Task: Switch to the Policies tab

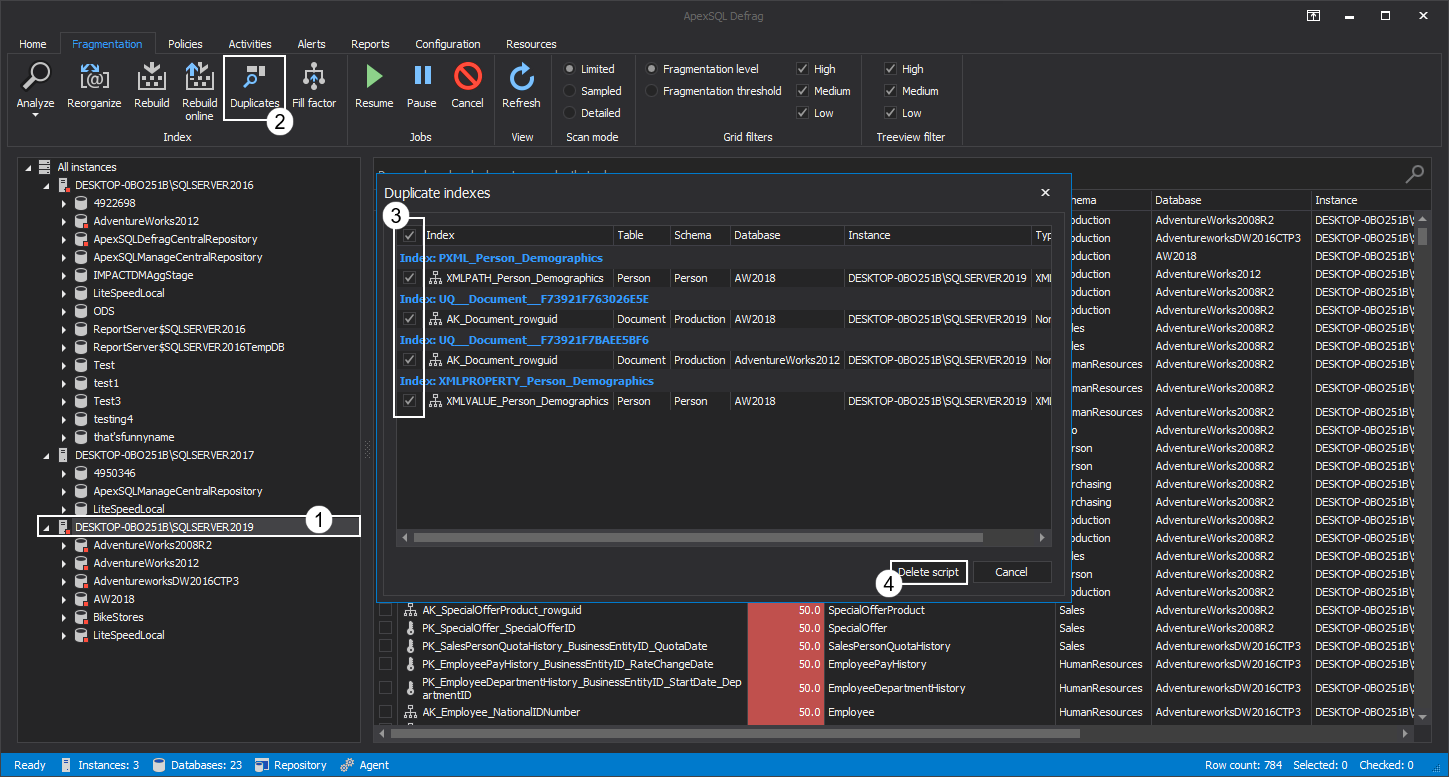Action: tap(184, 43)
